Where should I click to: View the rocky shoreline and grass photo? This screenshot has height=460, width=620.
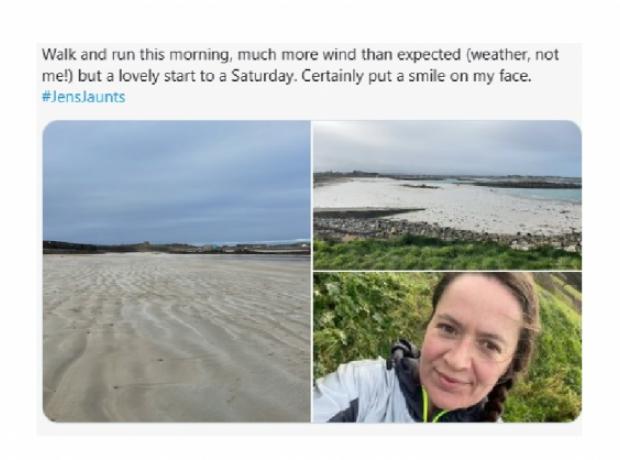[x=447, y=195]
